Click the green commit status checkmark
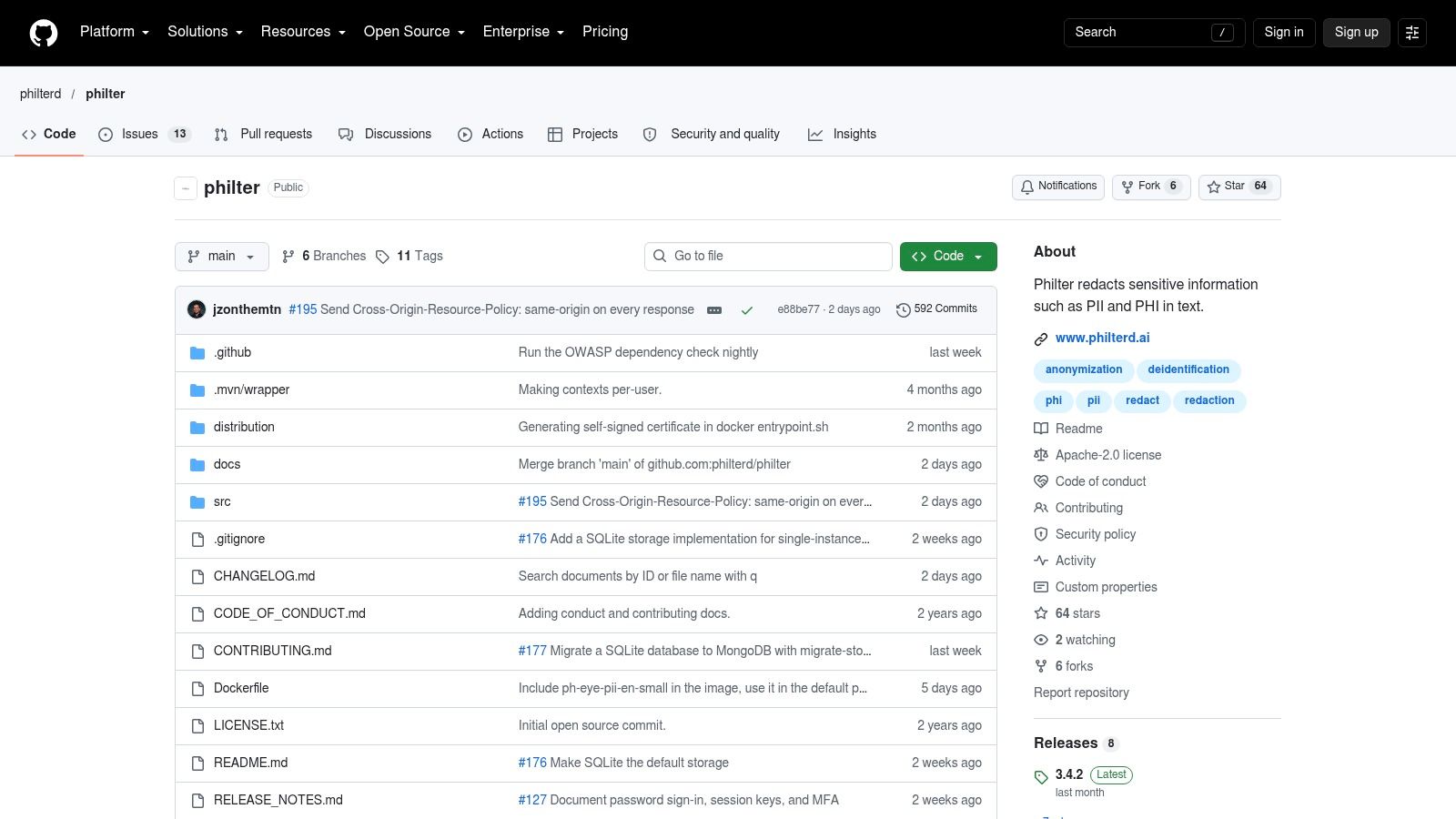Image resolution: width=1456 pixels, height=819 pixels. [747, 310]
